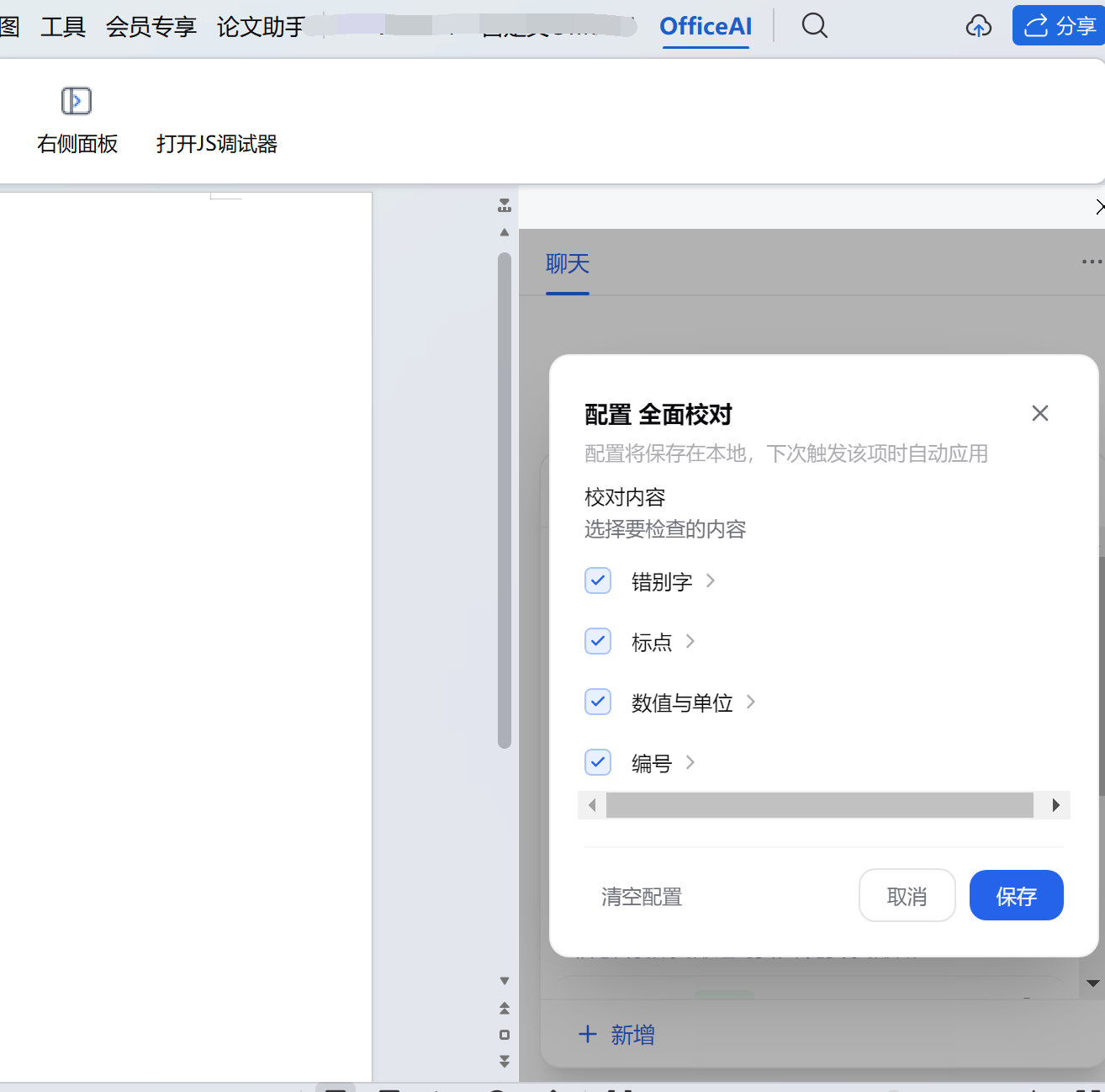Click the document vertical scrollbar thumb
The width and height of the screenshot is (1105, 1092).
coord(505,501)
